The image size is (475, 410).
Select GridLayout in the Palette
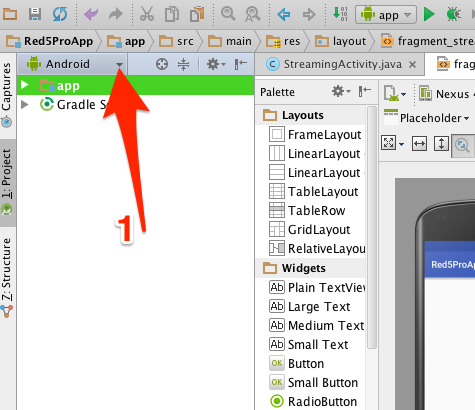click(310, 229)
